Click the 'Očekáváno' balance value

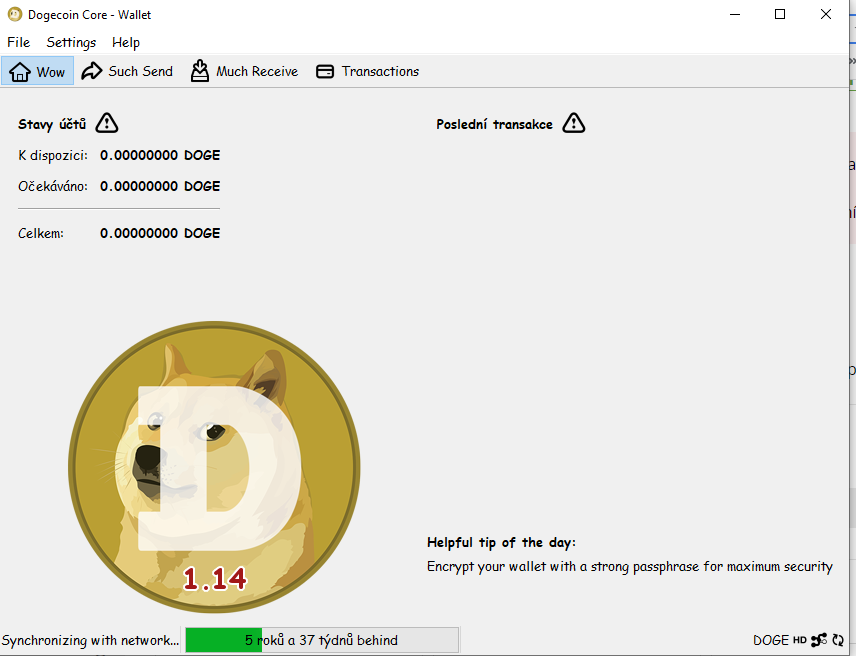tap(160, 187)
